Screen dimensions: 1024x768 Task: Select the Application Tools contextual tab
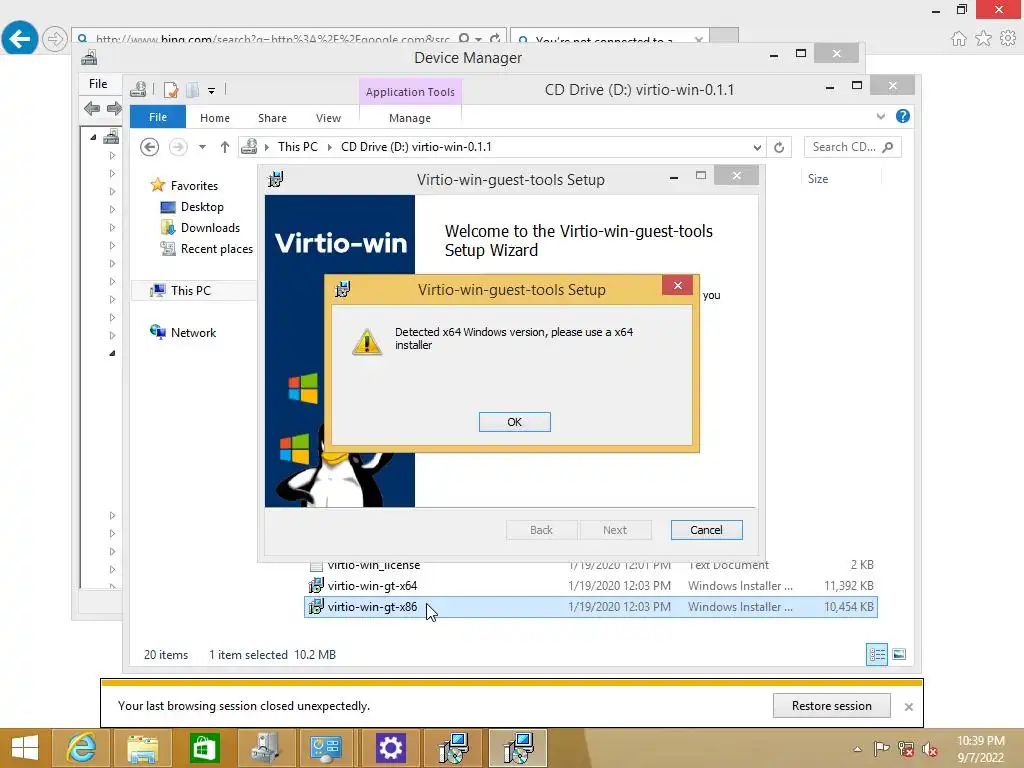[x=410, y=92]
